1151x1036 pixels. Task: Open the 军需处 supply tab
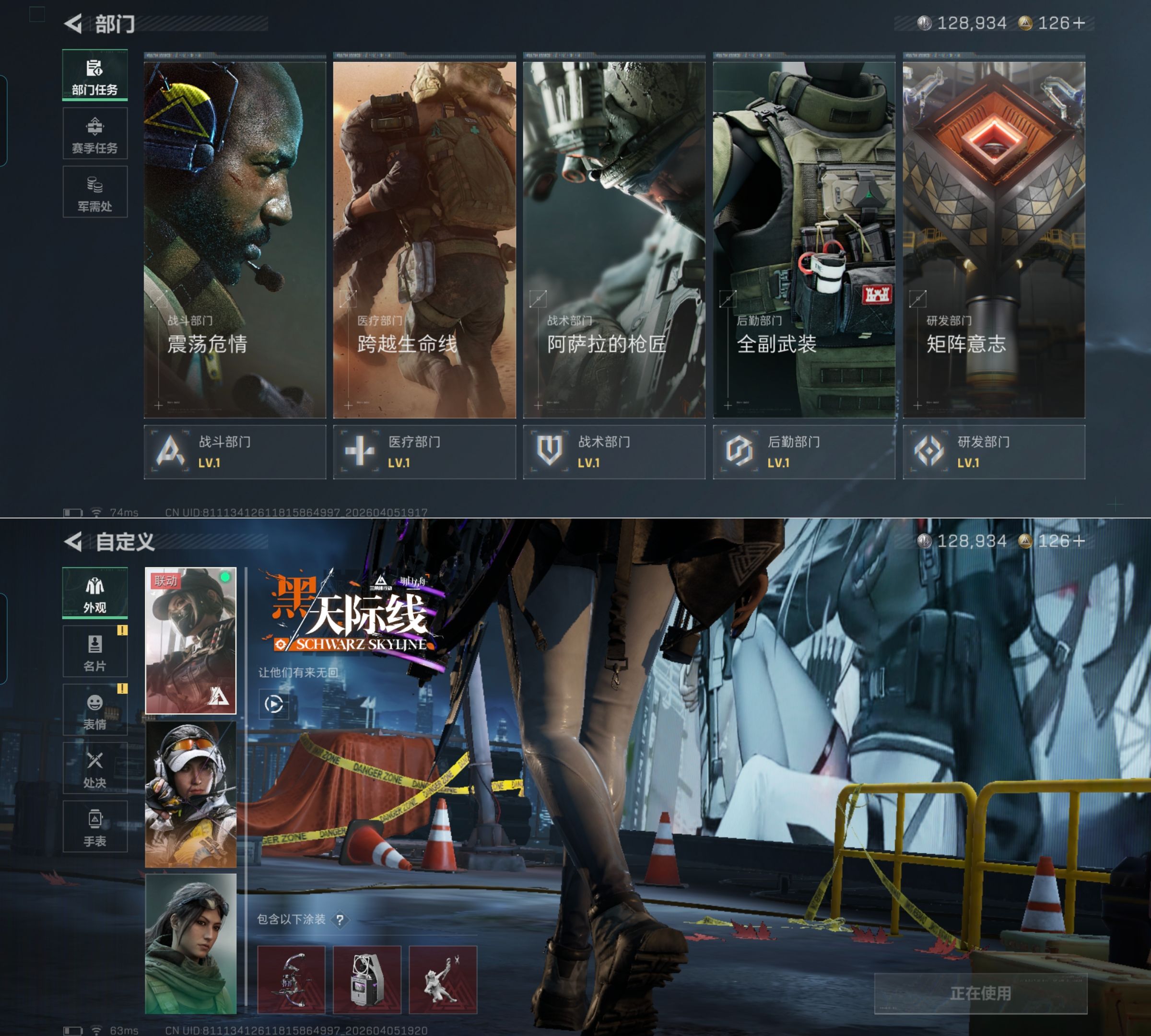(94, 192)
